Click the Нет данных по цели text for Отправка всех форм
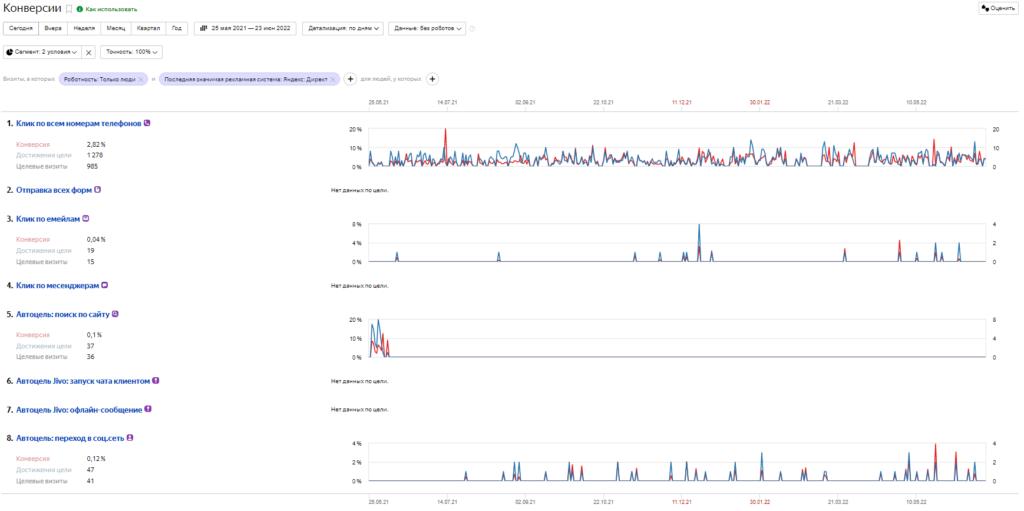This screenshot has width=1024, height=511. (x=360, y=190)
